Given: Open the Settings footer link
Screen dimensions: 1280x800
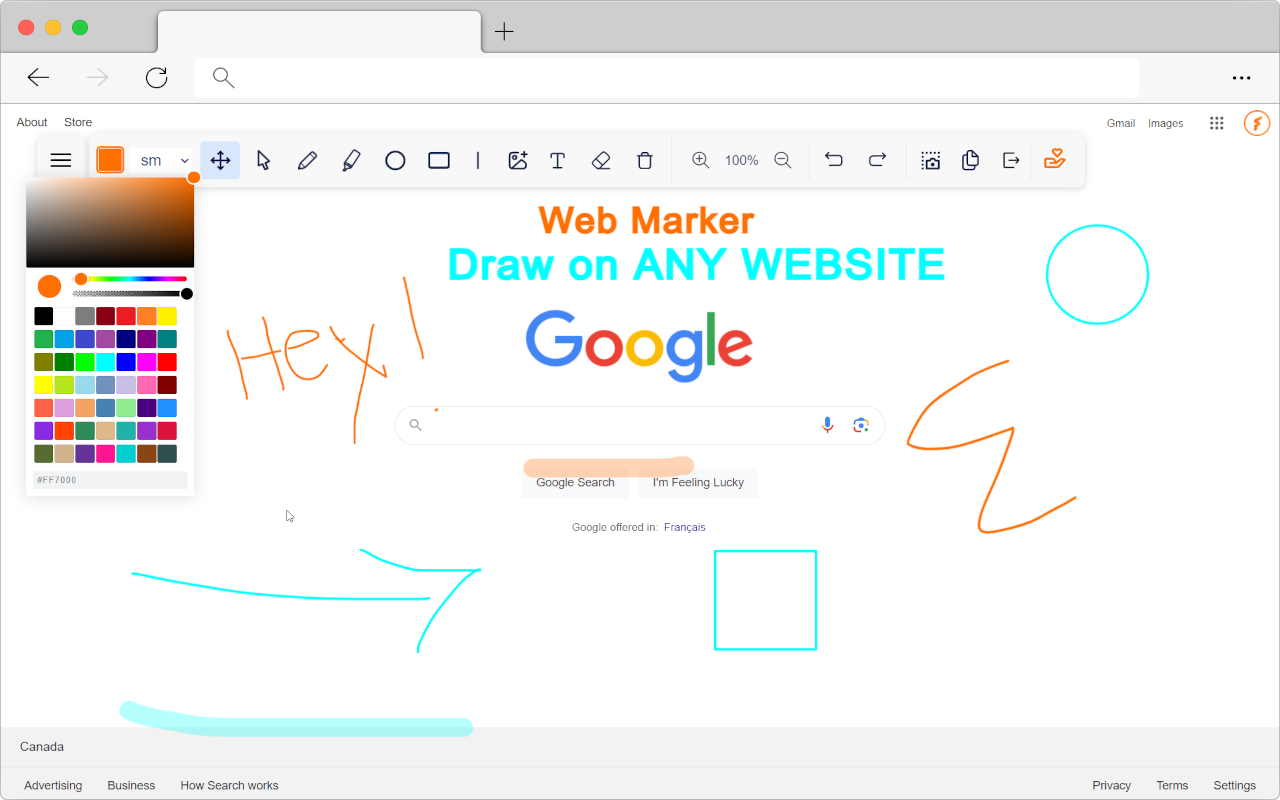Looking at the screenshot, I should click(x=1234, y=785).
